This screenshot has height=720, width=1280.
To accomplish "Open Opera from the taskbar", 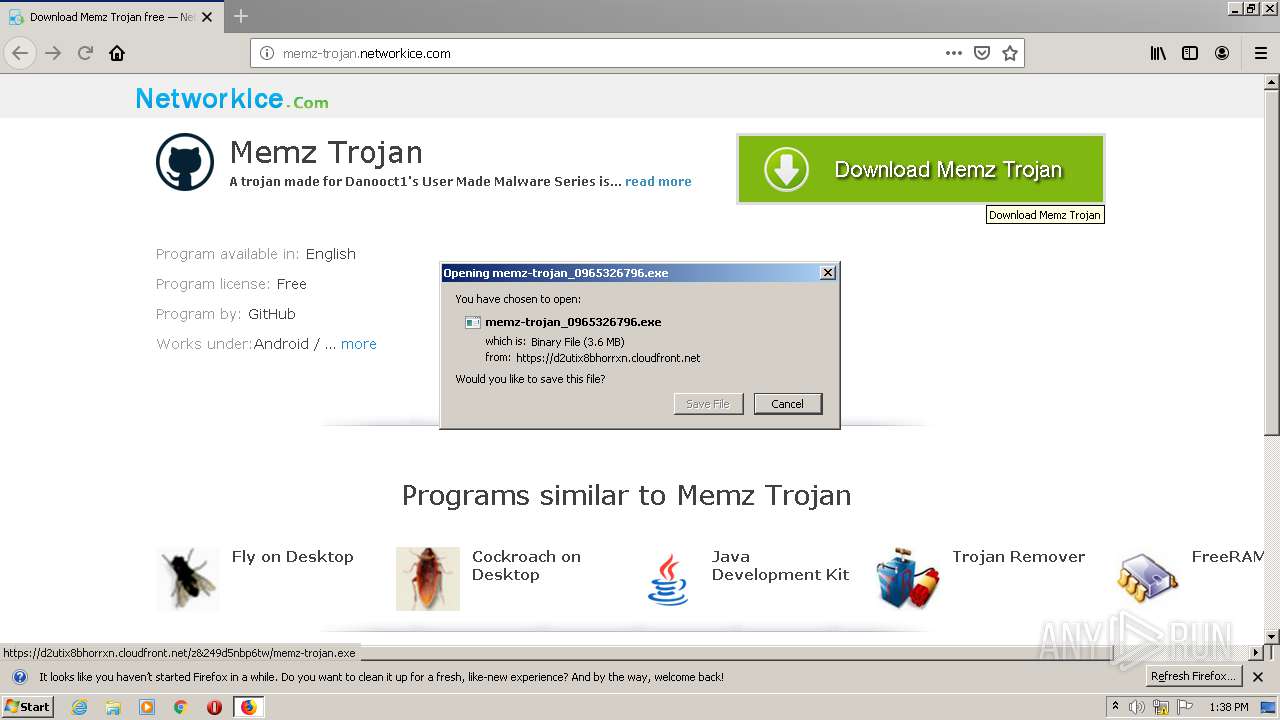I will click(x=214, y=707).
